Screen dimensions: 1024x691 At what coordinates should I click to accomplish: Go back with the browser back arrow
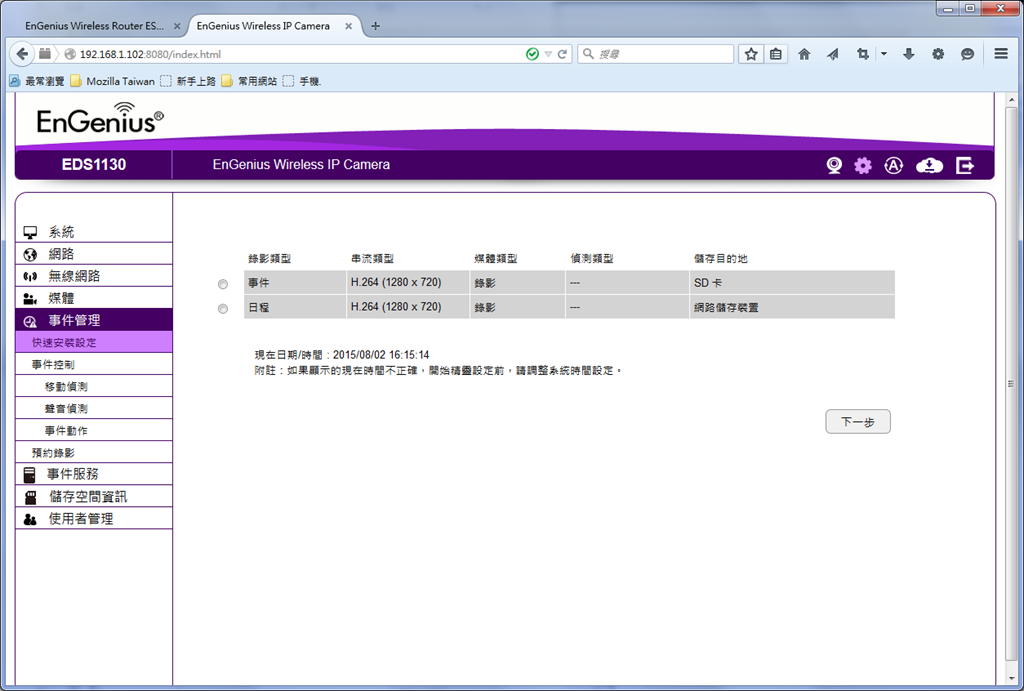(22, 54)
